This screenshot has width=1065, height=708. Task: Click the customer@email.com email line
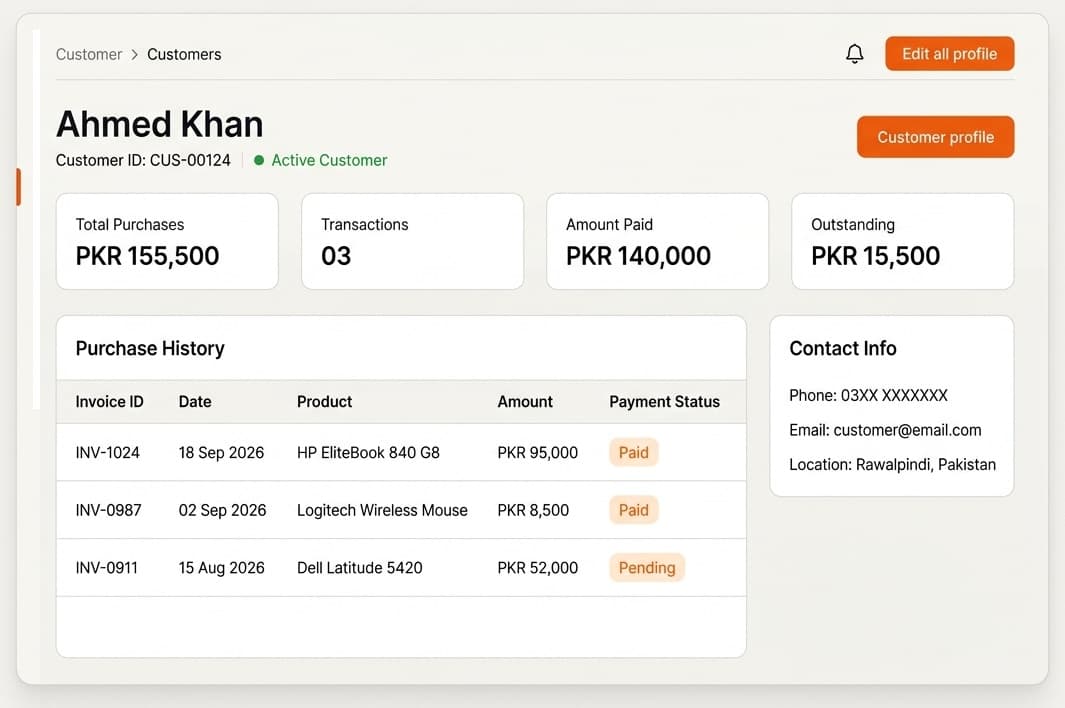[885, 430]
